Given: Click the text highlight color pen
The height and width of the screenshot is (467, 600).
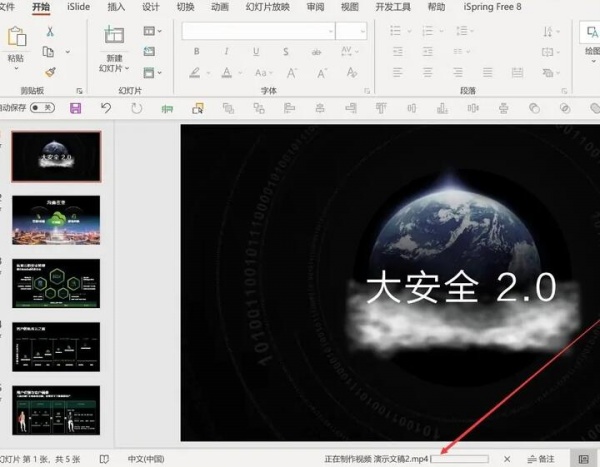Looking at the screenshot, I should coord(195,72).
